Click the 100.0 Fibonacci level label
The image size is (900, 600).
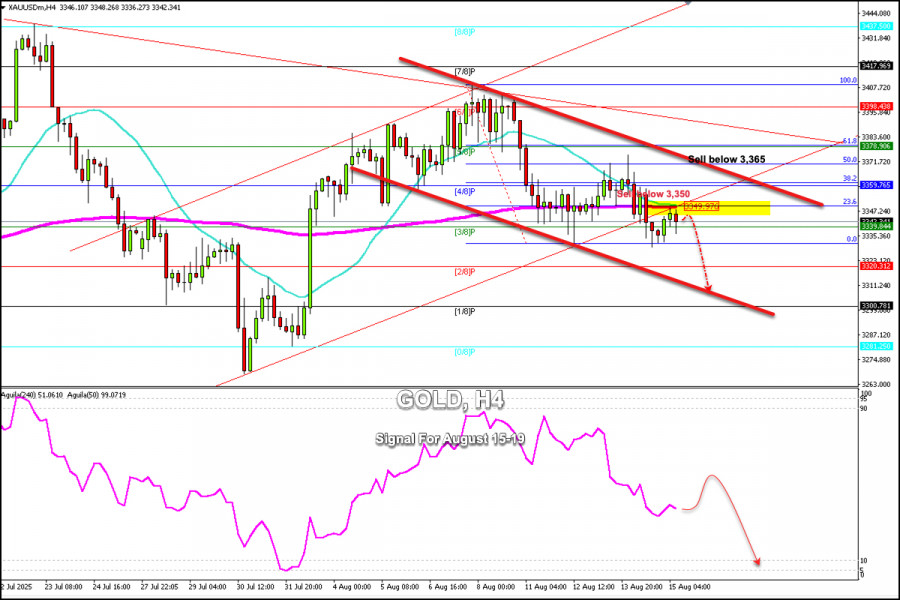point(848,80)
